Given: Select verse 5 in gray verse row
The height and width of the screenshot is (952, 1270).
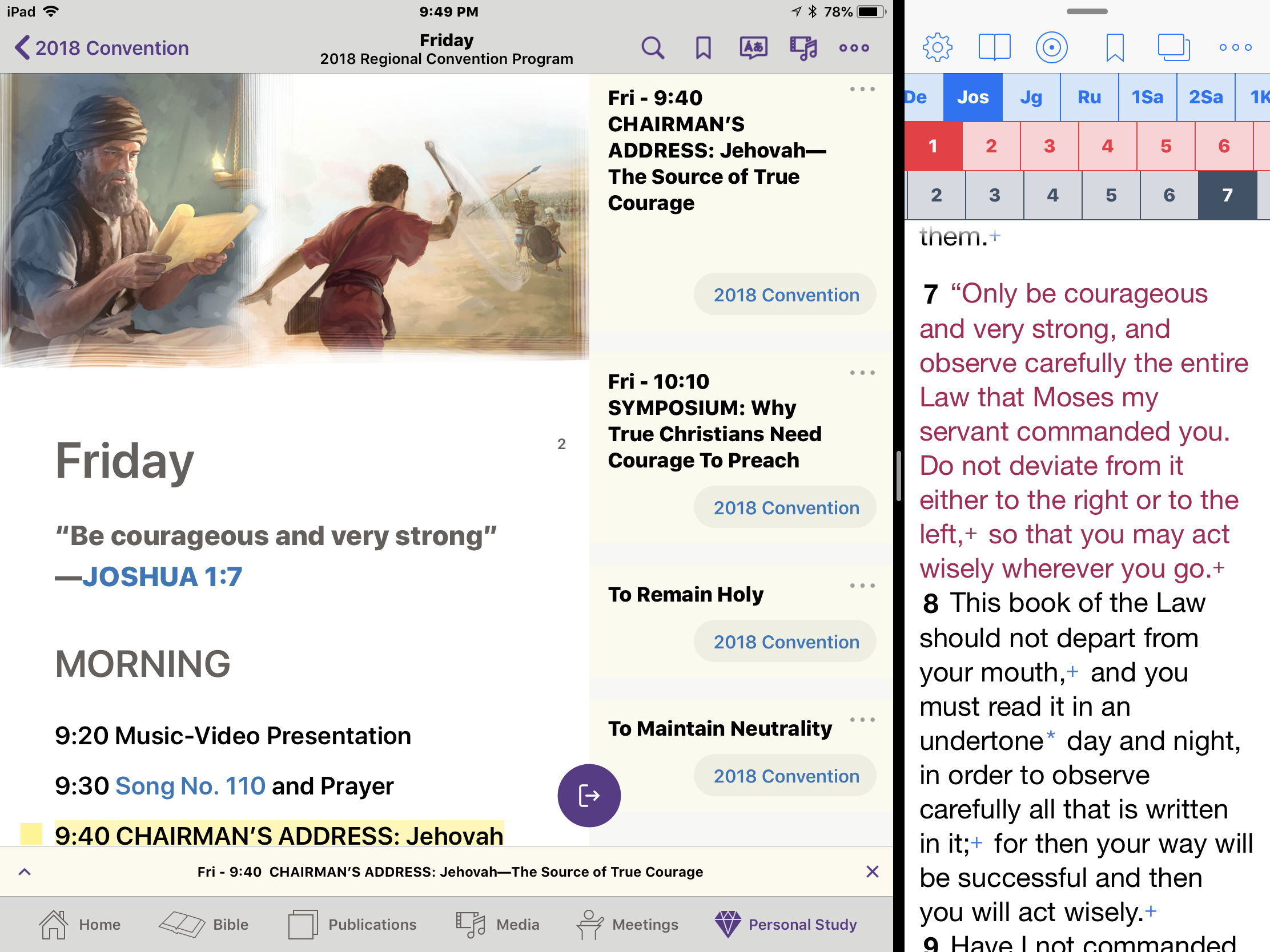Looking at the screenshot, I should (1110, 195).
